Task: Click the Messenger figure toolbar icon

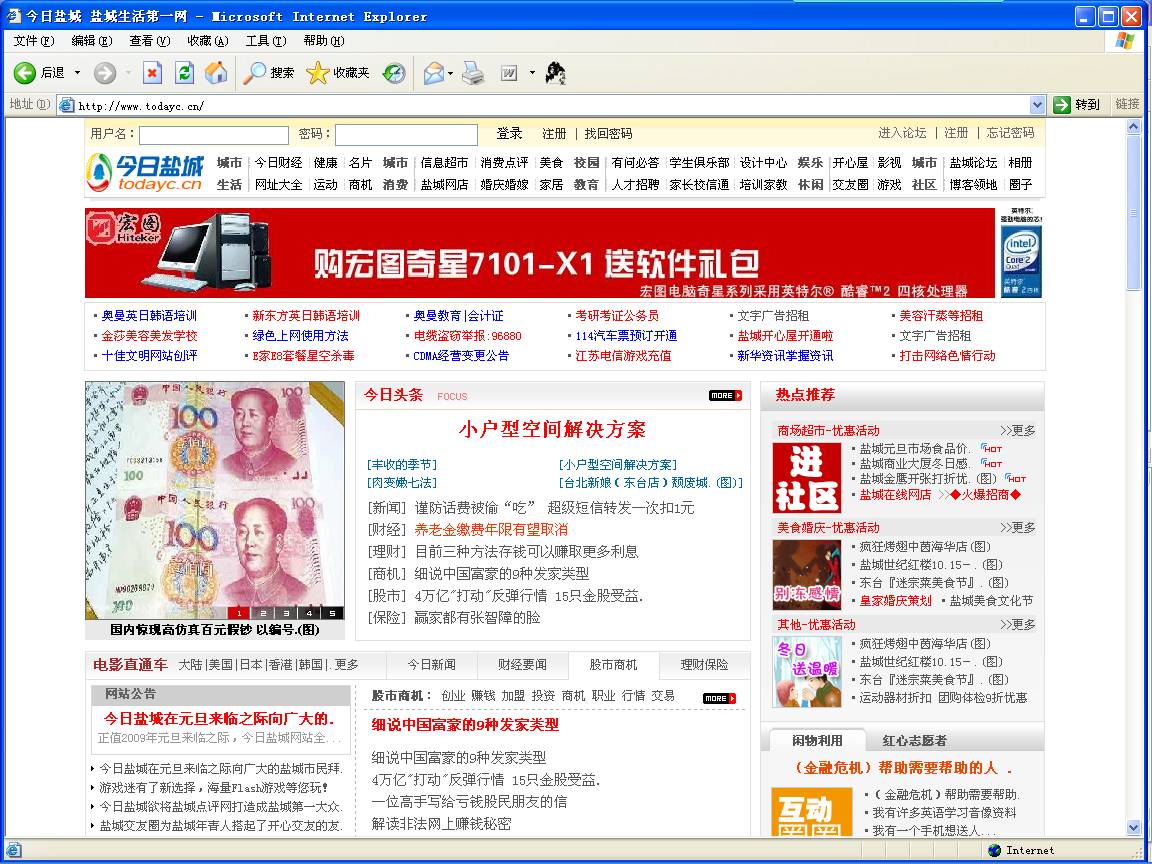Action: (x=555, y=73)
